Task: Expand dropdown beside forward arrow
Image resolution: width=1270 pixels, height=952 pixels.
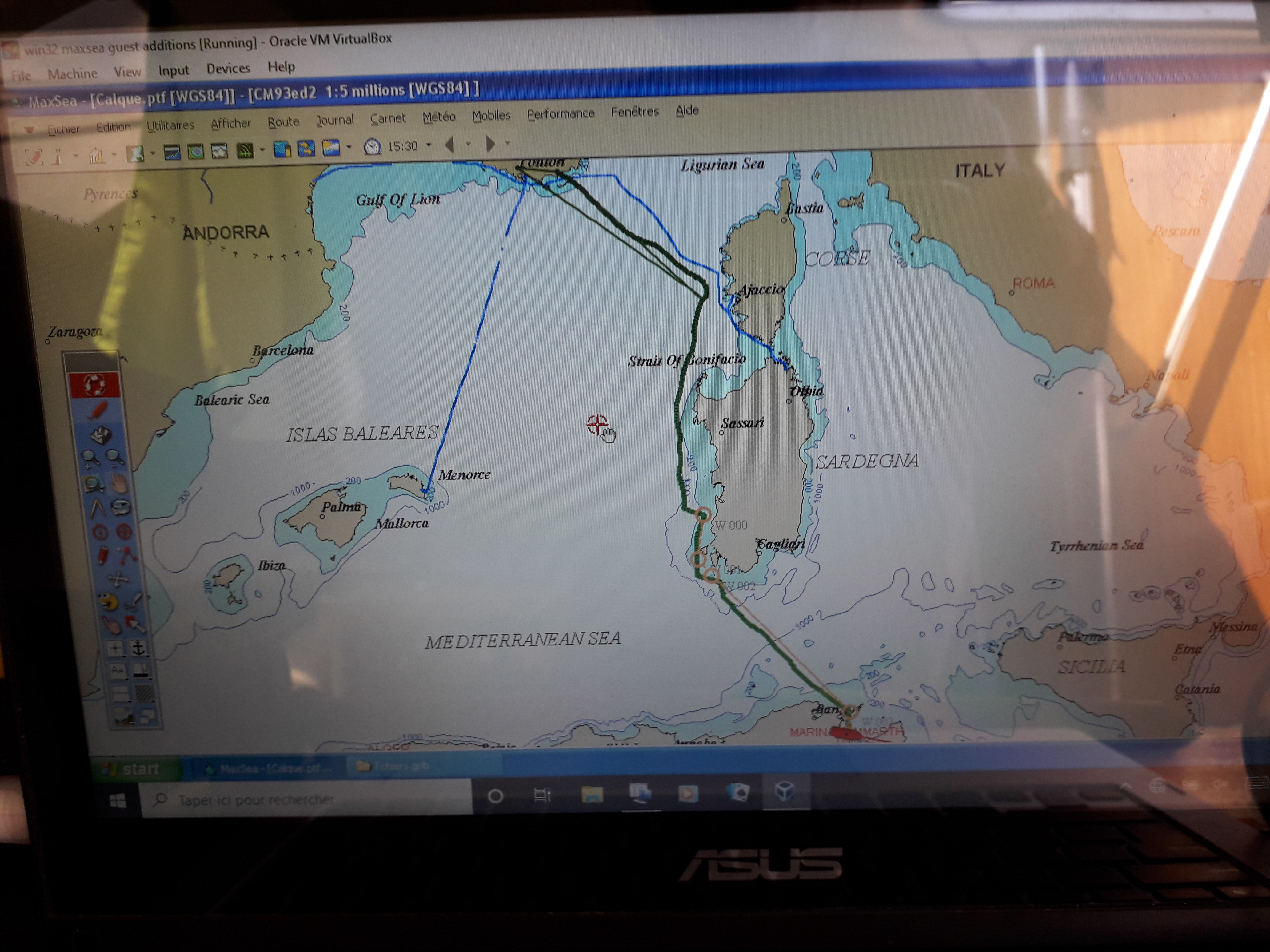Action: click(x=508, y=143)
